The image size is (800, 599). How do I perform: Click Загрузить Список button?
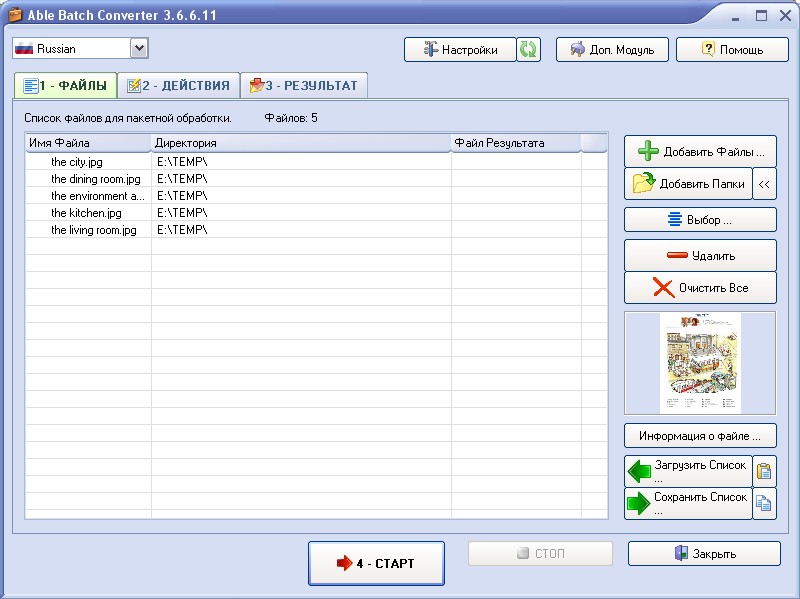pos(688,471)
